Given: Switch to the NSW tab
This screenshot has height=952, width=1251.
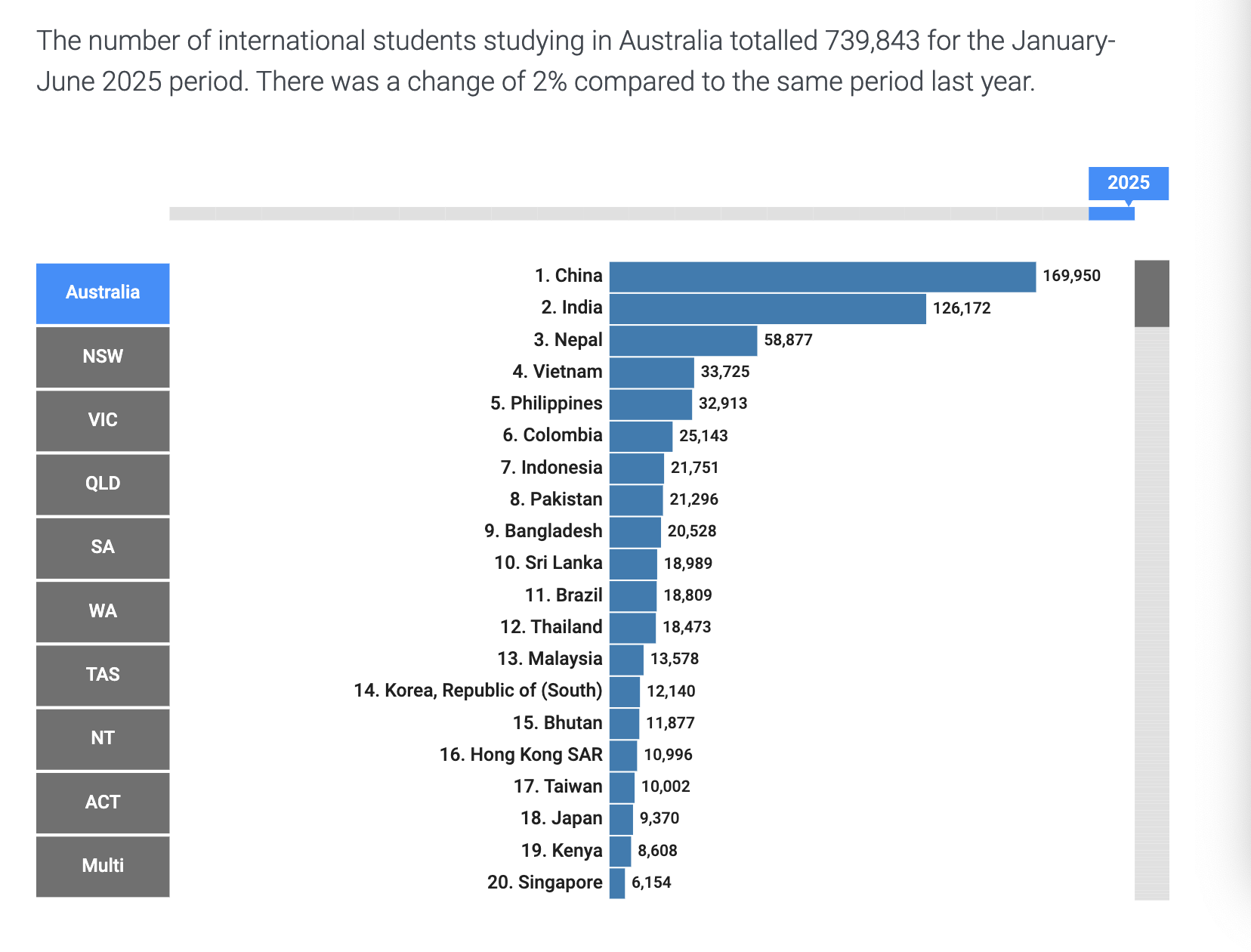Looking at the screenshot, I should pyautogui.click(x=103, y=357).
